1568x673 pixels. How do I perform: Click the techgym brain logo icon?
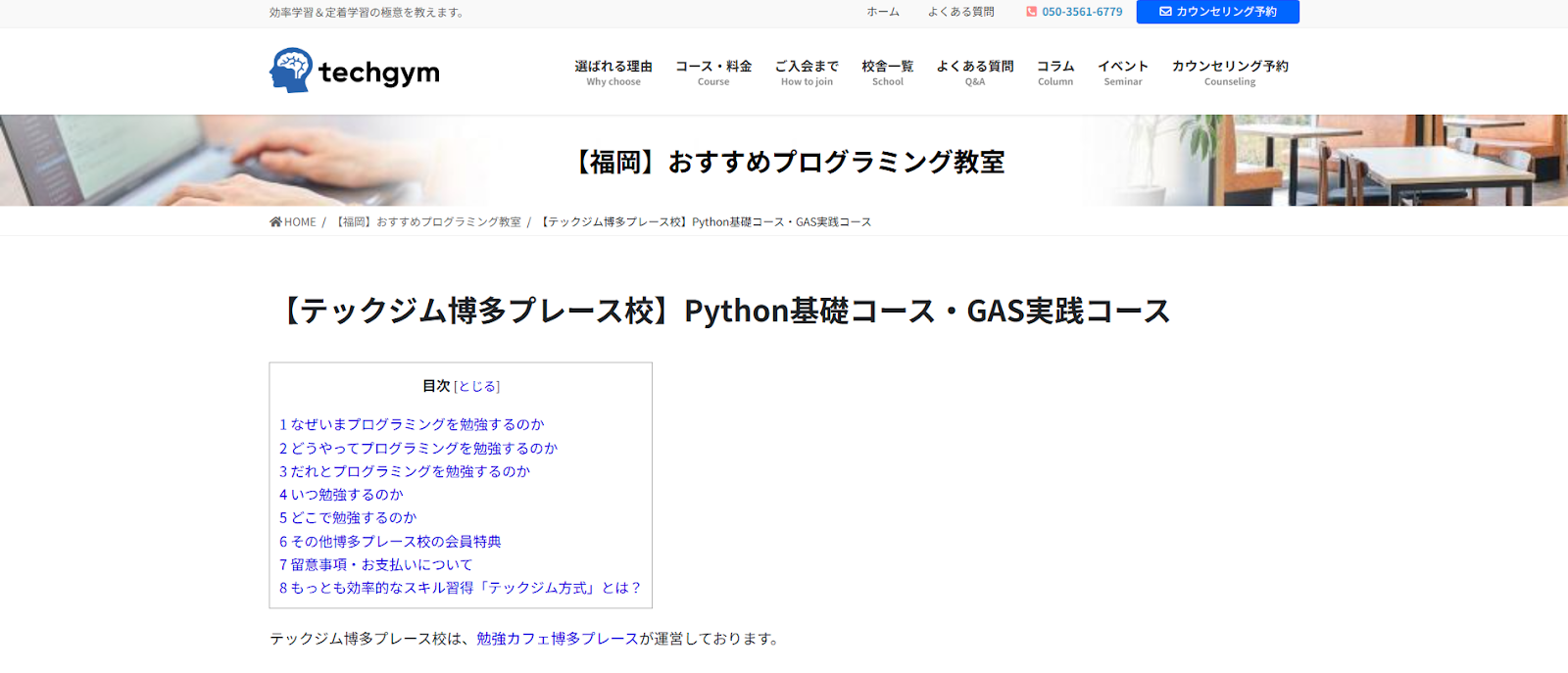pyautogui.click(x=291, y=71)
